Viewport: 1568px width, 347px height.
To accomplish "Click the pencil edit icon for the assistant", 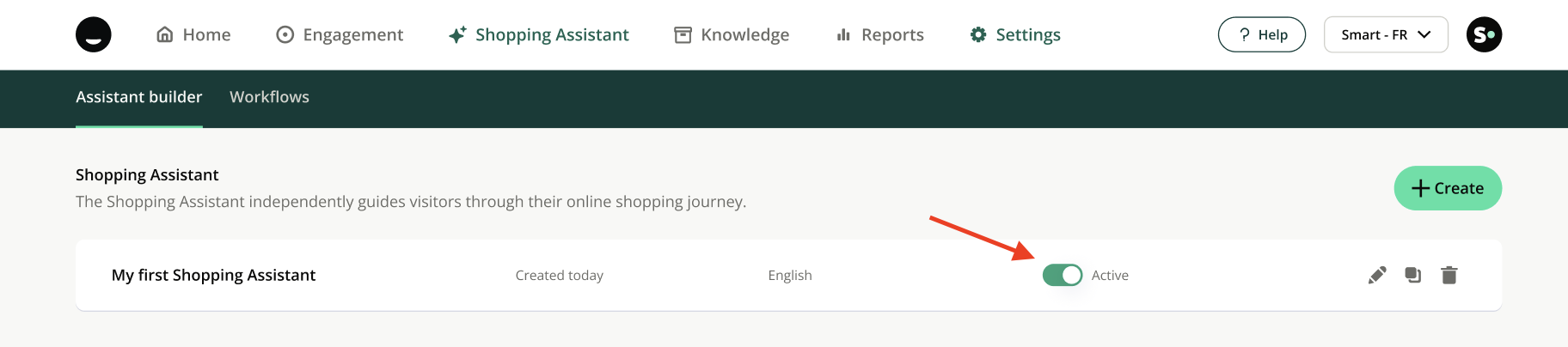I will click(1377, 275).
